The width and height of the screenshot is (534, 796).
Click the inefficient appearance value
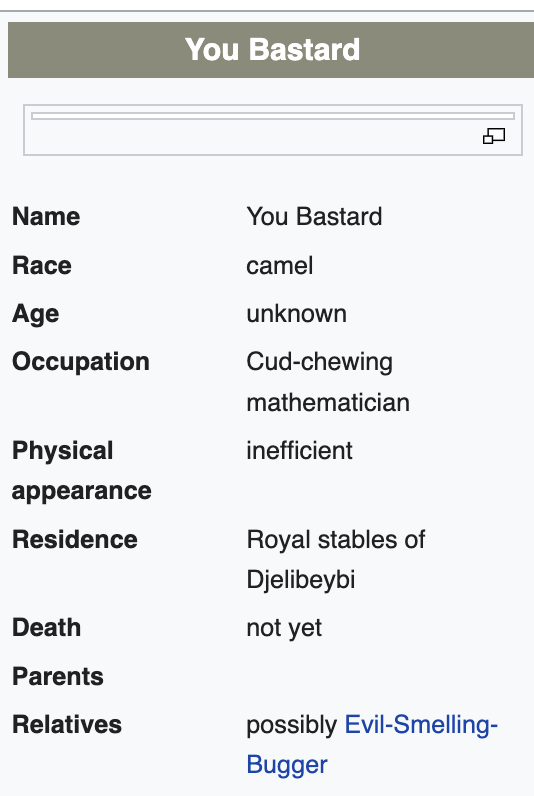299,450
